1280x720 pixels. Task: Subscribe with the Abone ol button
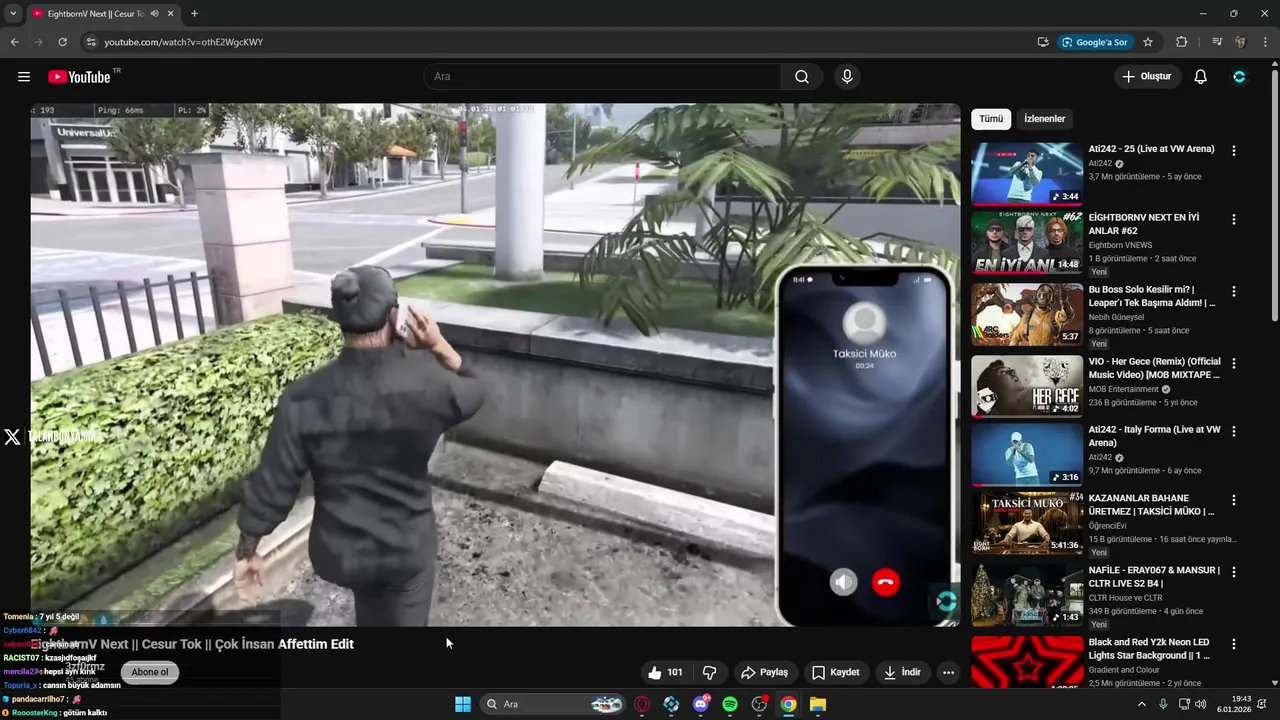[x=150, y=672]
